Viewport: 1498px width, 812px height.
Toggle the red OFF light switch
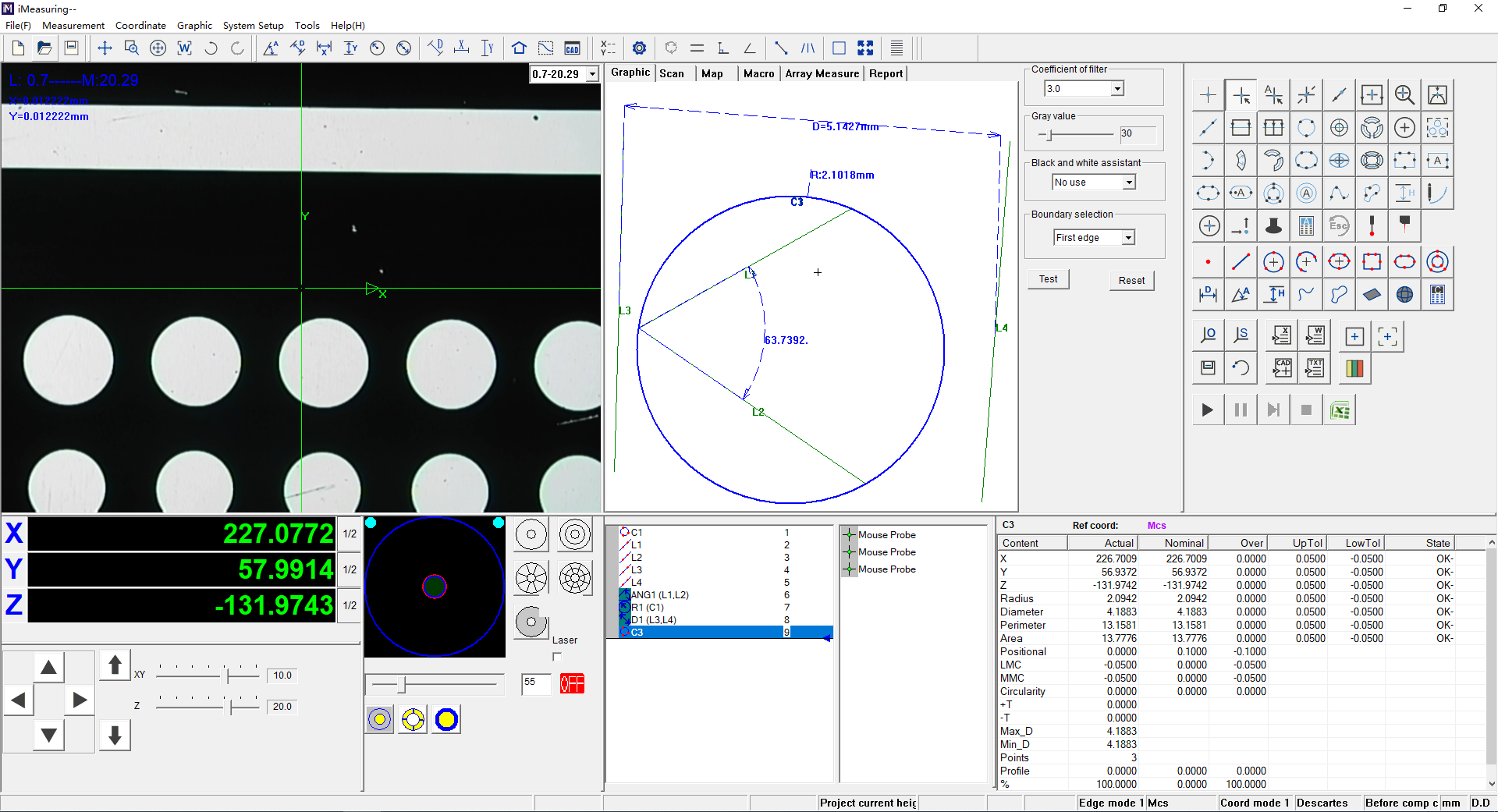tap(572, 684)
